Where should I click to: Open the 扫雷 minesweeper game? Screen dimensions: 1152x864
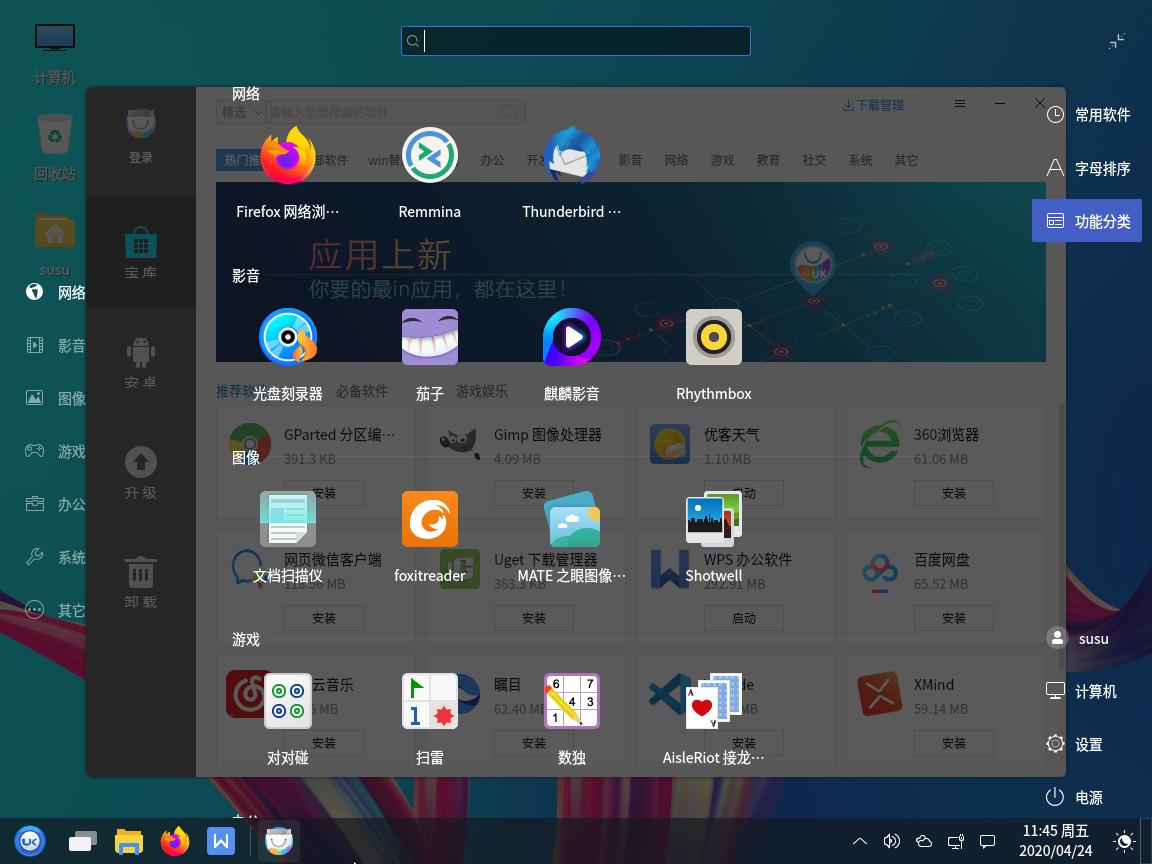[430, 701]
